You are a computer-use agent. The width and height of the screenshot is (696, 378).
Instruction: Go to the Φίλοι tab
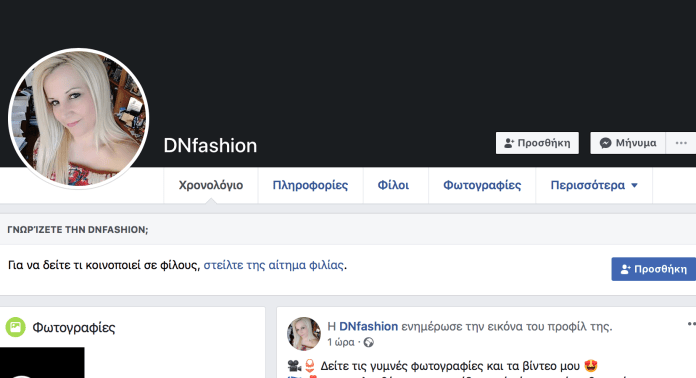(393, 185)
